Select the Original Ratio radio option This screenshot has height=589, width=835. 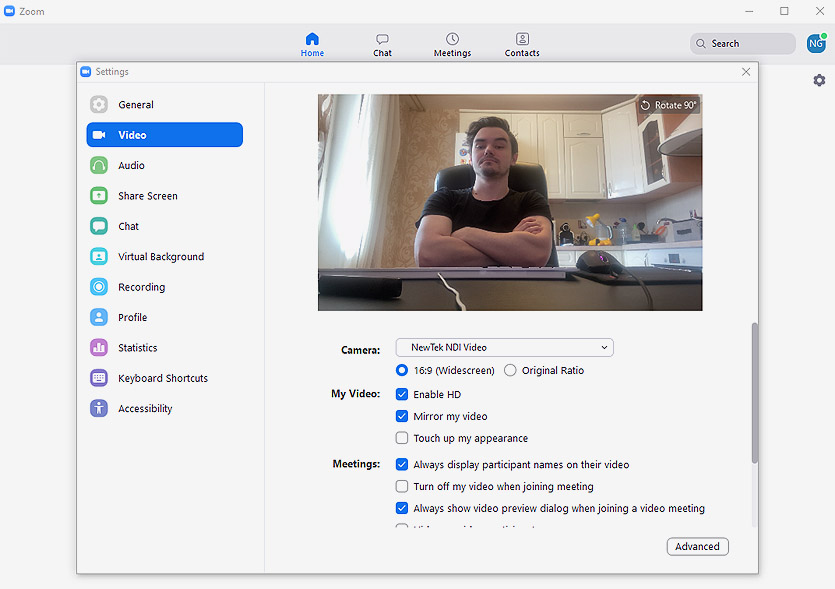coord(511,370)
